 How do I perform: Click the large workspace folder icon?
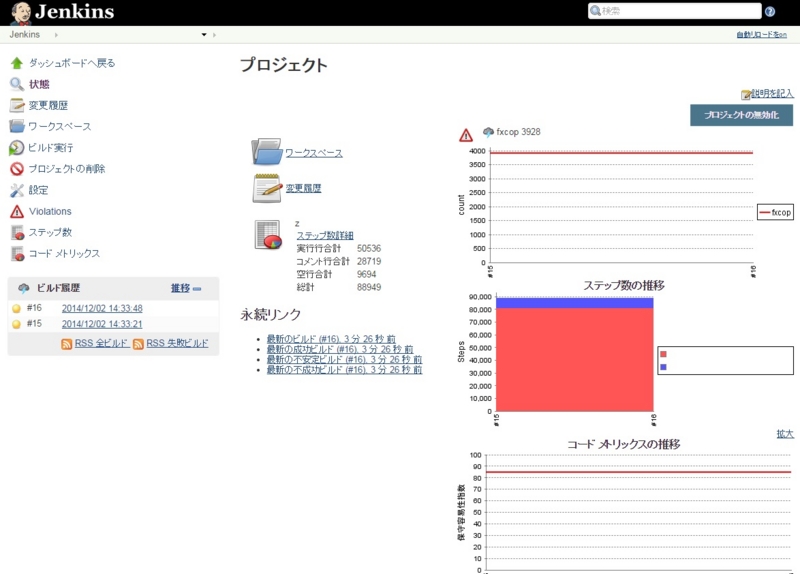tap(267, 152)
